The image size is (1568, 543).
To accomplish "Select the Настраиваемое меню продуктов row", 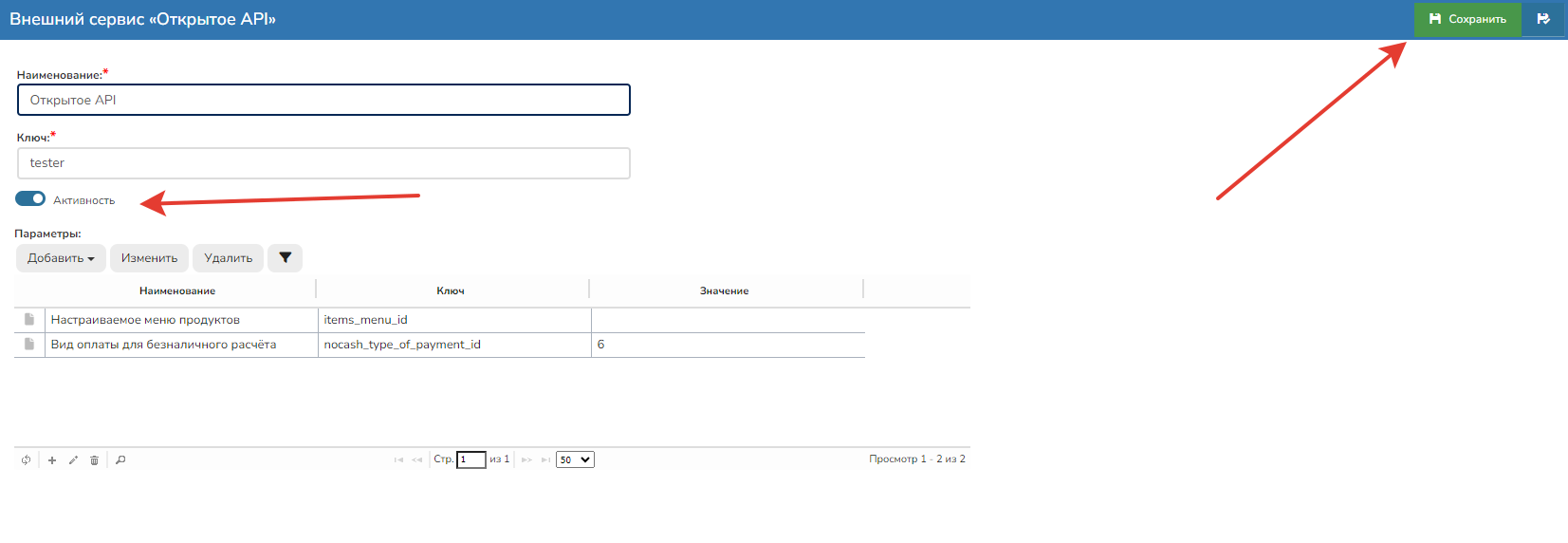I will (x=180, y=320).
